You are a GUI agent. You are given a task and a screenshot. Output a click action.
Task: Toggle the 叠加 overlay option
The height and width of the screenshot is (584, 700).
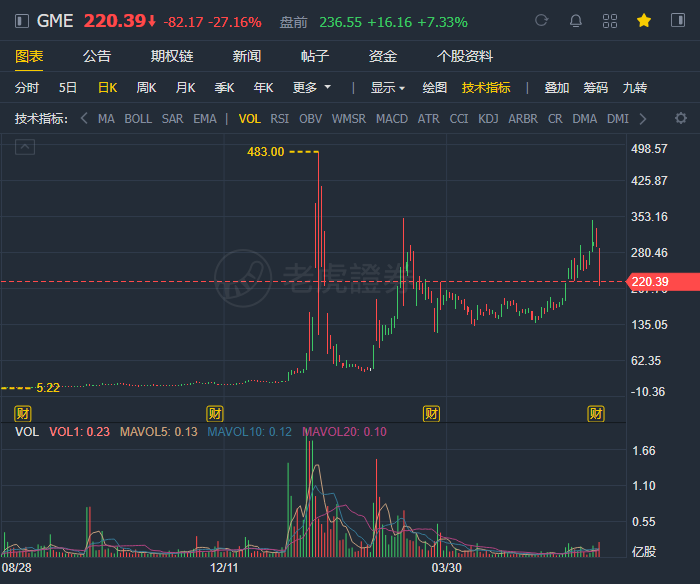[557, 88]
